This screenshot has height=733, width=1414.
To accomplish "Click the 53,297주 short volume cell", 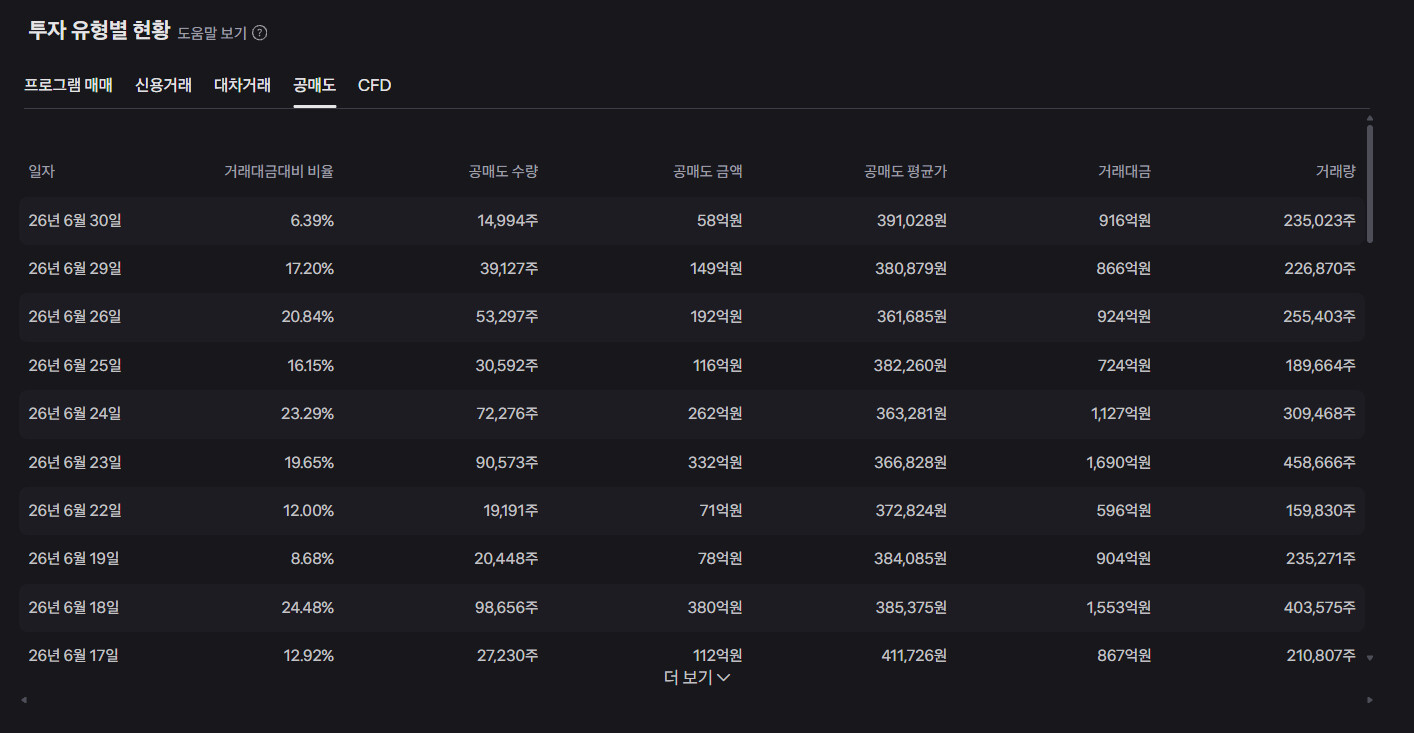I will coord(507,316).
